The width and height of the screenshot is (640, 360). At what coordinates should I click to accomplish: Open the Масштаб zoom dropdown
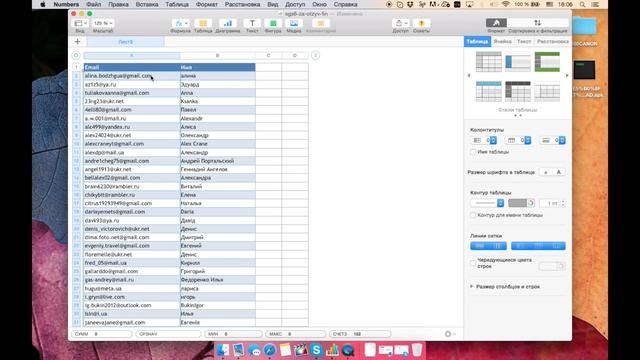click(103, 23)
